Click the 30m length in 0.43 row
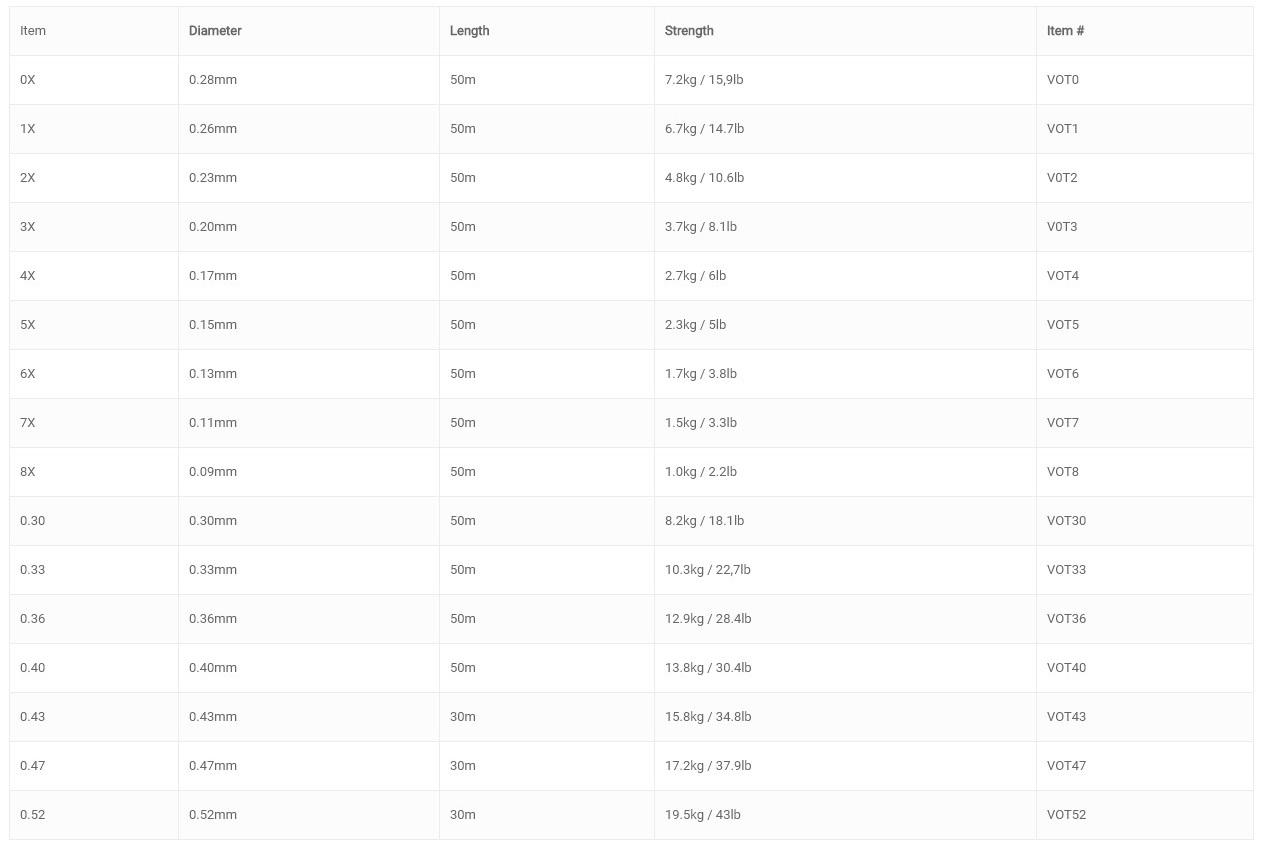 [463, 717]
